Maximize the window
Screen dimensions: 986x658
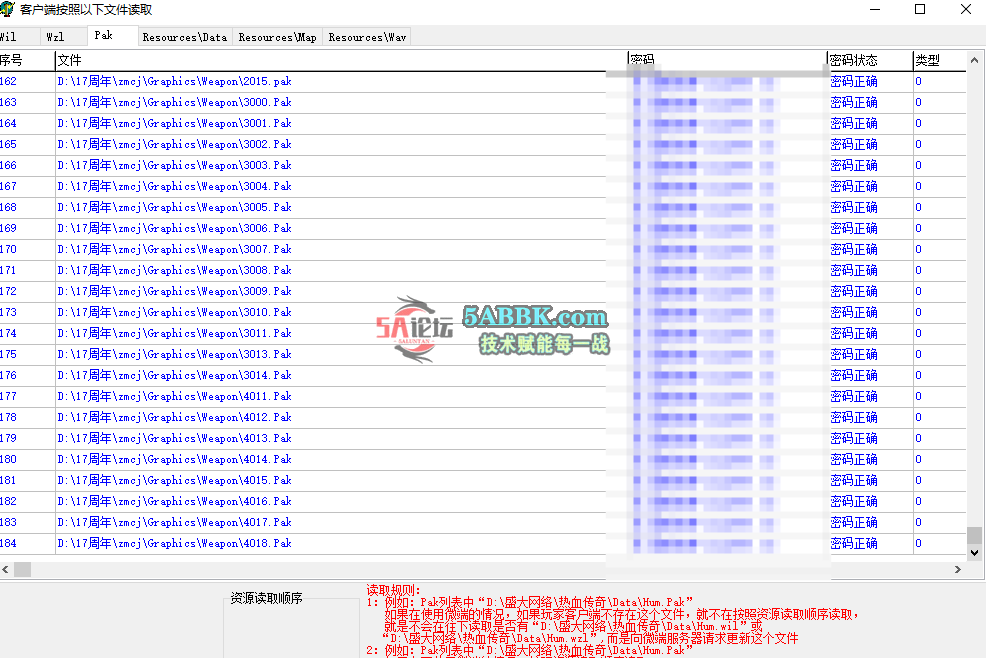[920, 9]
